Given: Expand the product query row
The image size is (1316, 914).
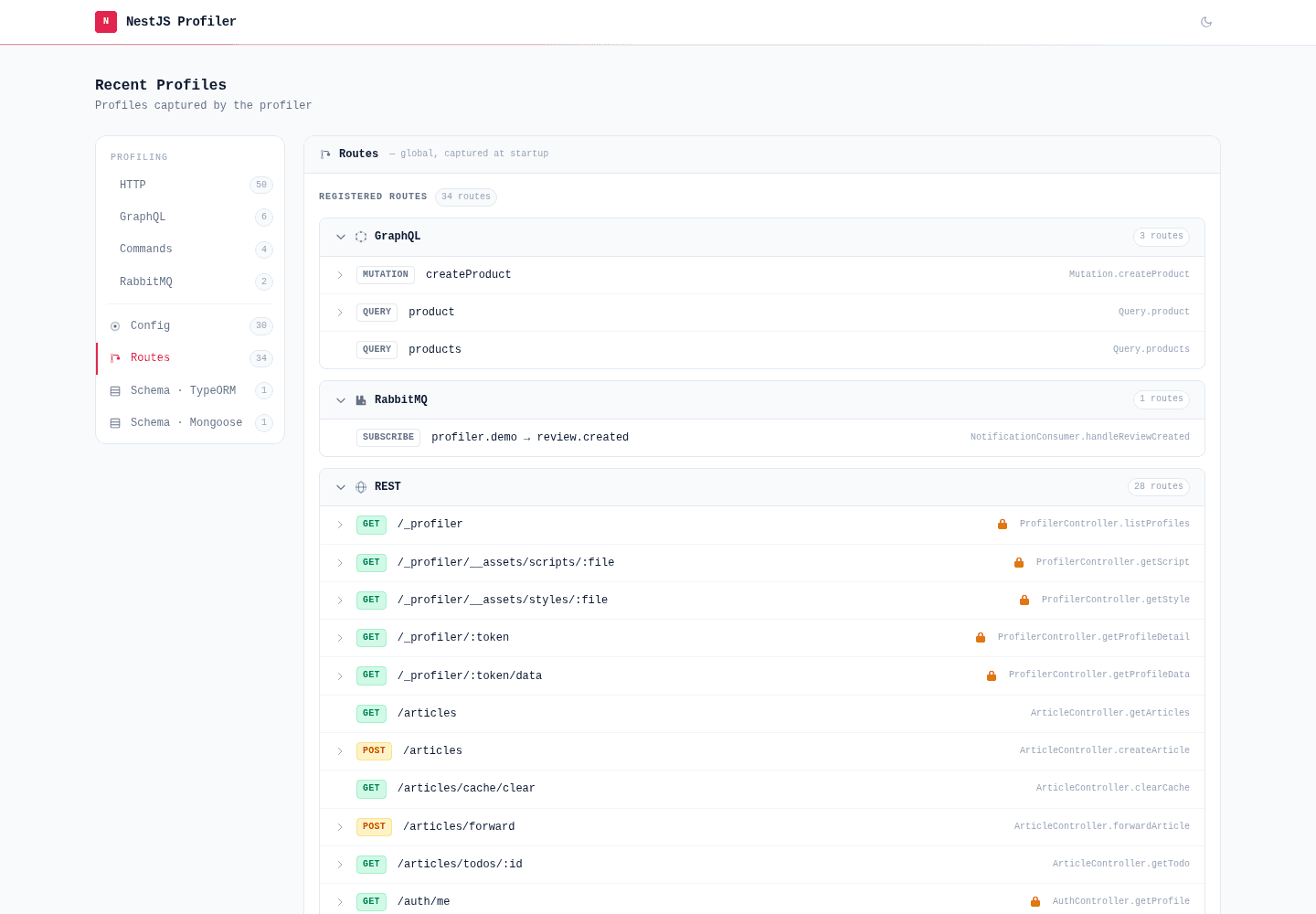Looking at the screenshot, I should pos(340,313).
